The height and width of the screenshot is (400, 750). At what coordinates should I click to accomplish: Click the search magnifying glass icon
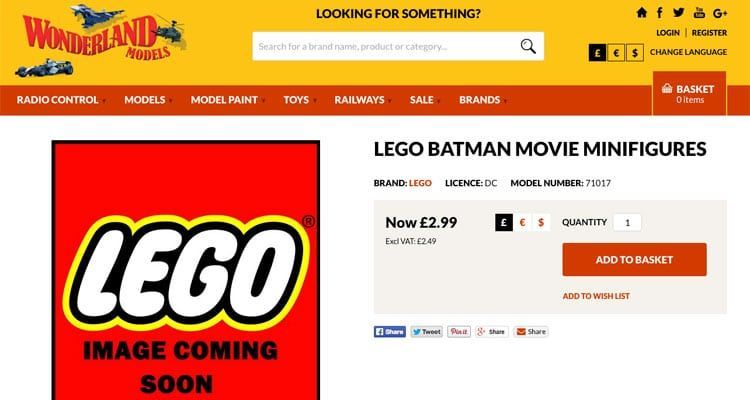click(x=528, y=46)
